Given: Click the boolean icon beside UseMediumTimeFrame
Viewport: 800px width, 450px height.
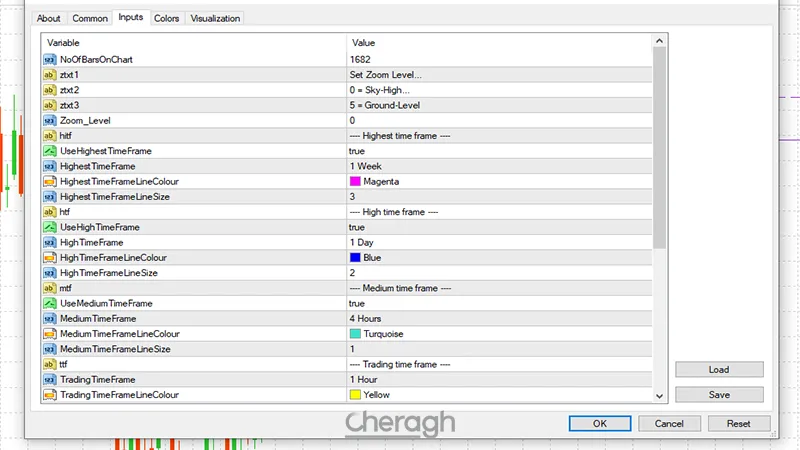Looking at the screenshot, I should pyautogui.click(x=50, y=303).
